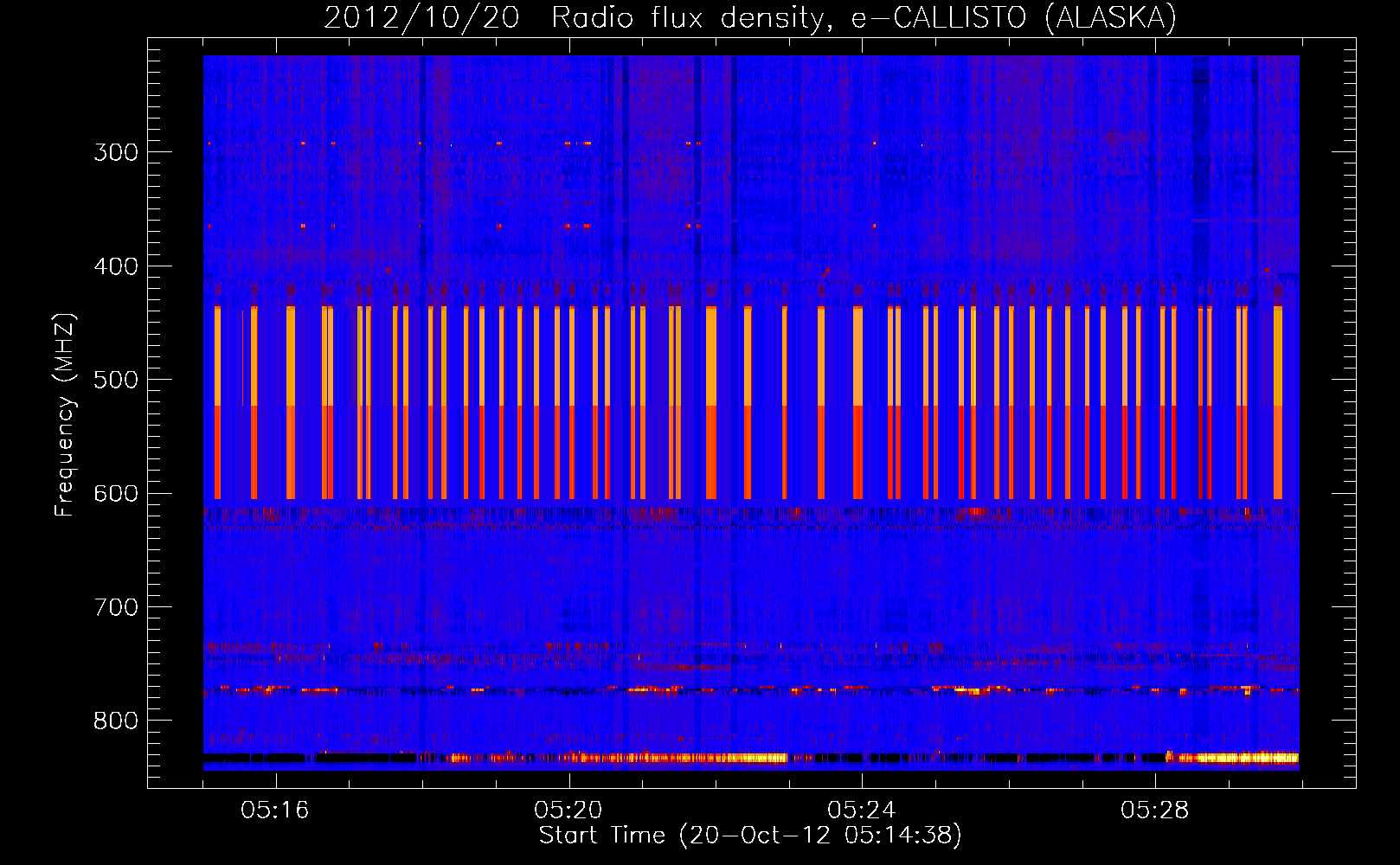
Task: Click the 700 frequency tick label
Action: [116, 607]
